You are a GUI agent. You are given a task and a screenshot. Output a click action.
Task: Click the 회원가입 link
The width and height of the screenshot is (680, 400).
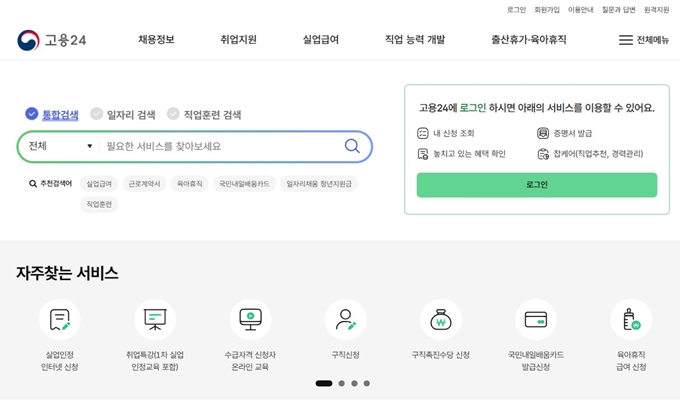(x=547, y=10)
